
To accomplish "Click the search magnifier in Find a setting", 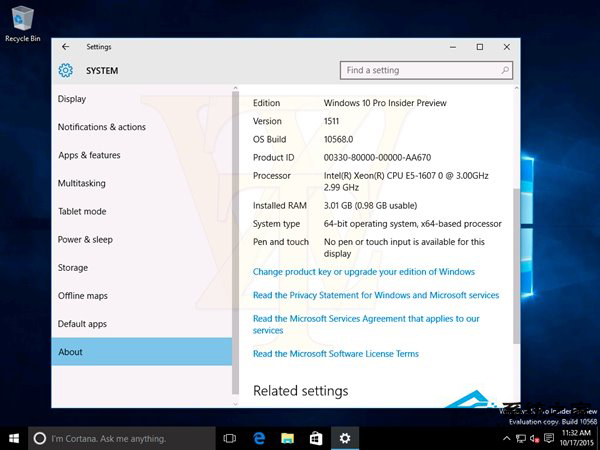I will tap(505, 70).
